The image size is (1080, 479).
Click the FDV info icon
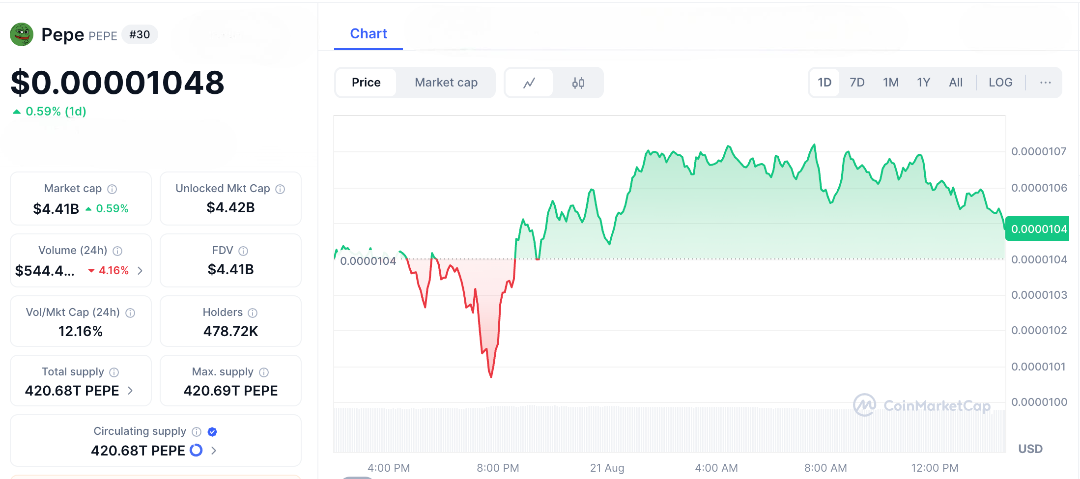pos(243,251)
